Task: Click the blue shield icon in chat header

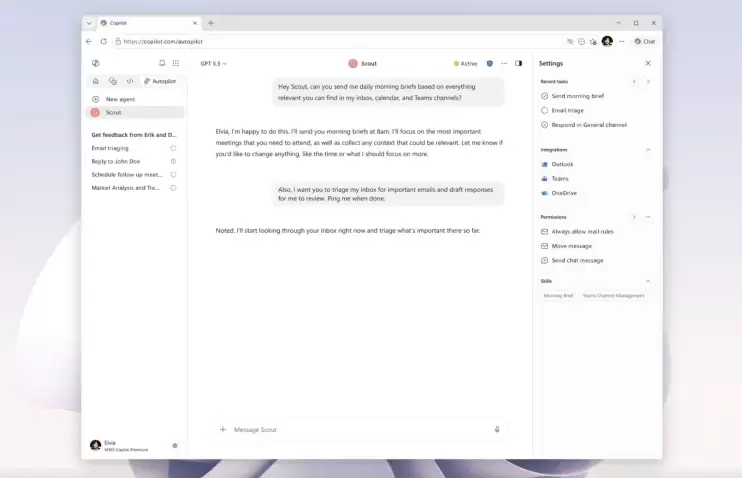Action: pyautogui.click(x=490, y=63)
